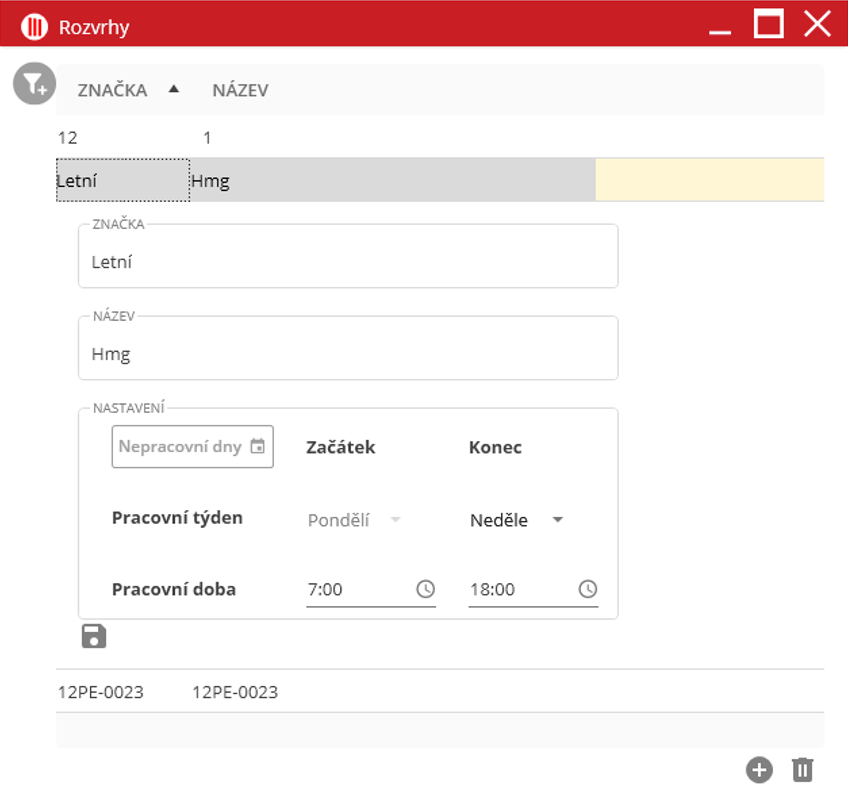Image resolution: width=848 pixels, height=794 pixels.
Task: Add a new schedule with plus icon
Action: [x=759, y=769]
